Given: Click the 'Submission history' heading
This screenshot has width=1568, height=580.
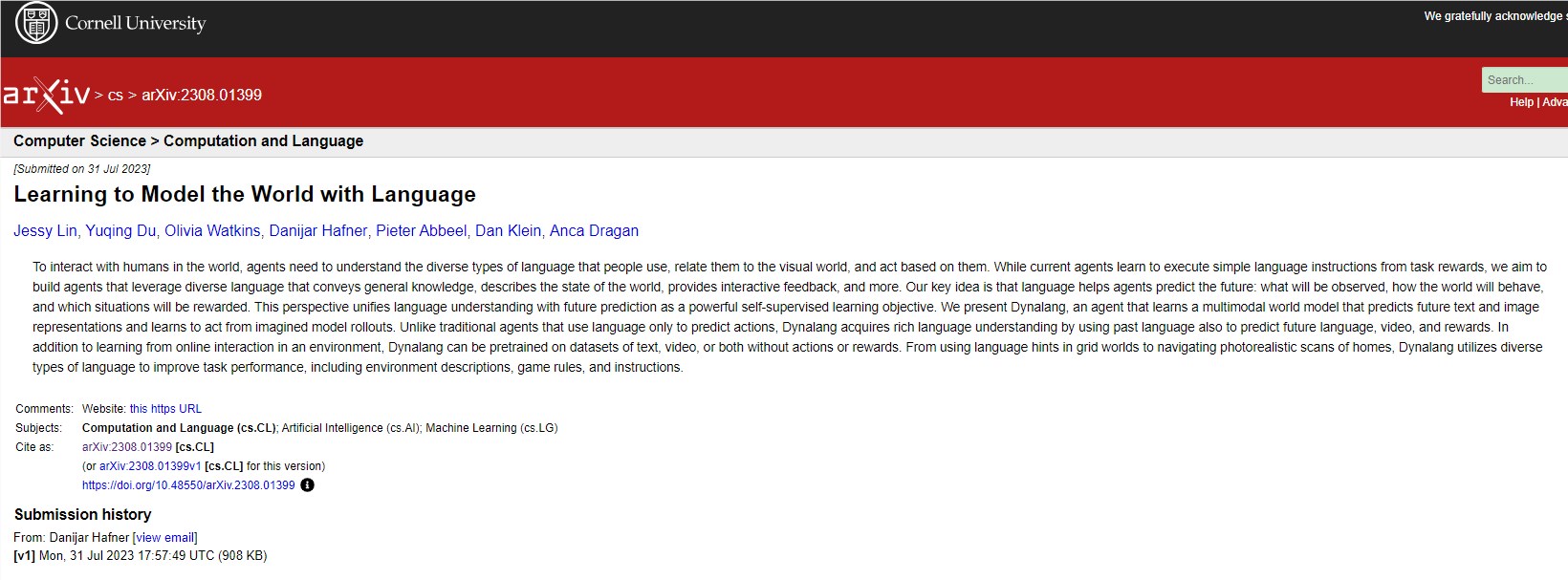Looking at the screenshot, I should click(83, 515).
